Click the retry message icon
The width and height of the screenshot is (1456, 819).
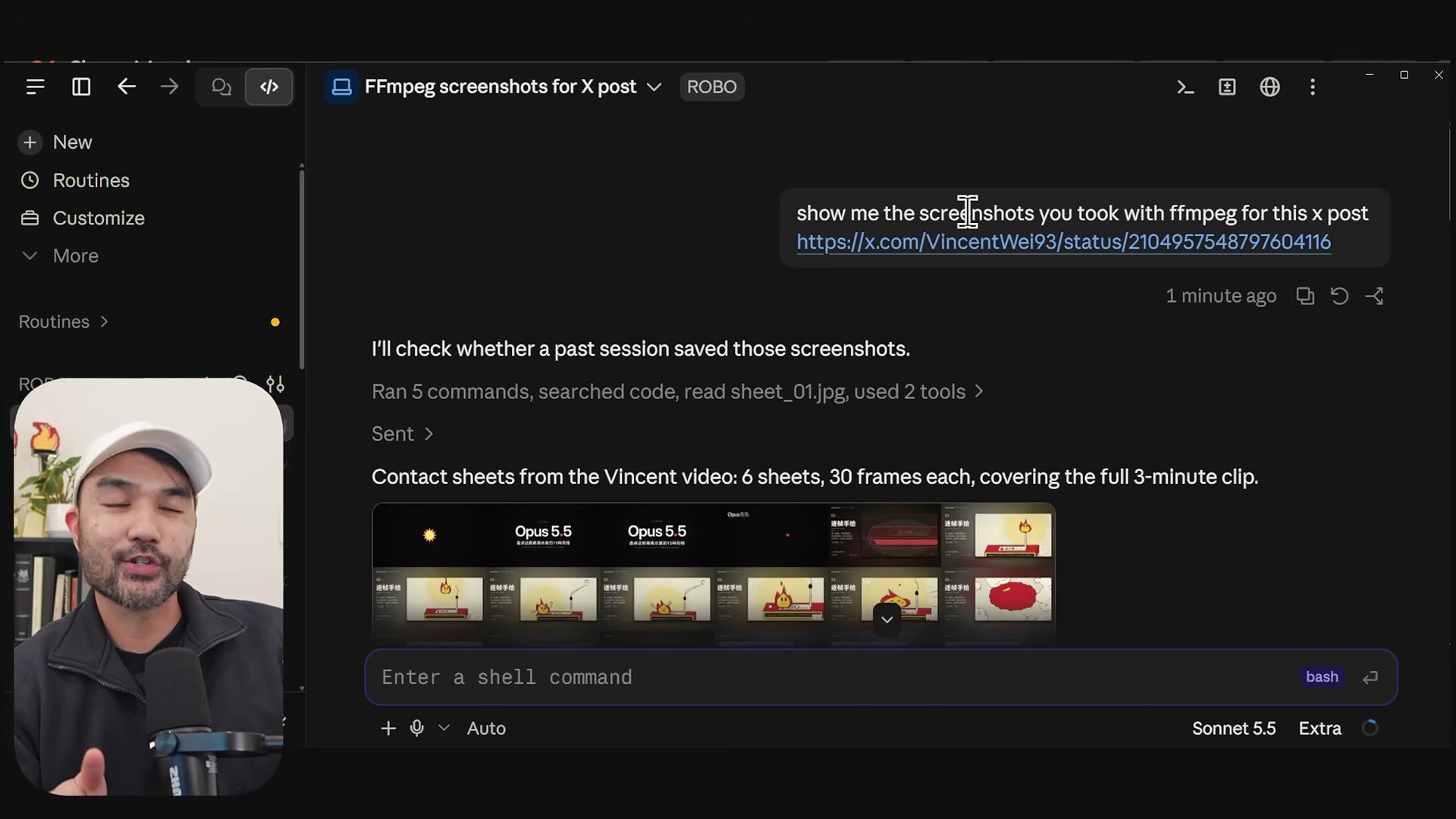point(1340,296)
